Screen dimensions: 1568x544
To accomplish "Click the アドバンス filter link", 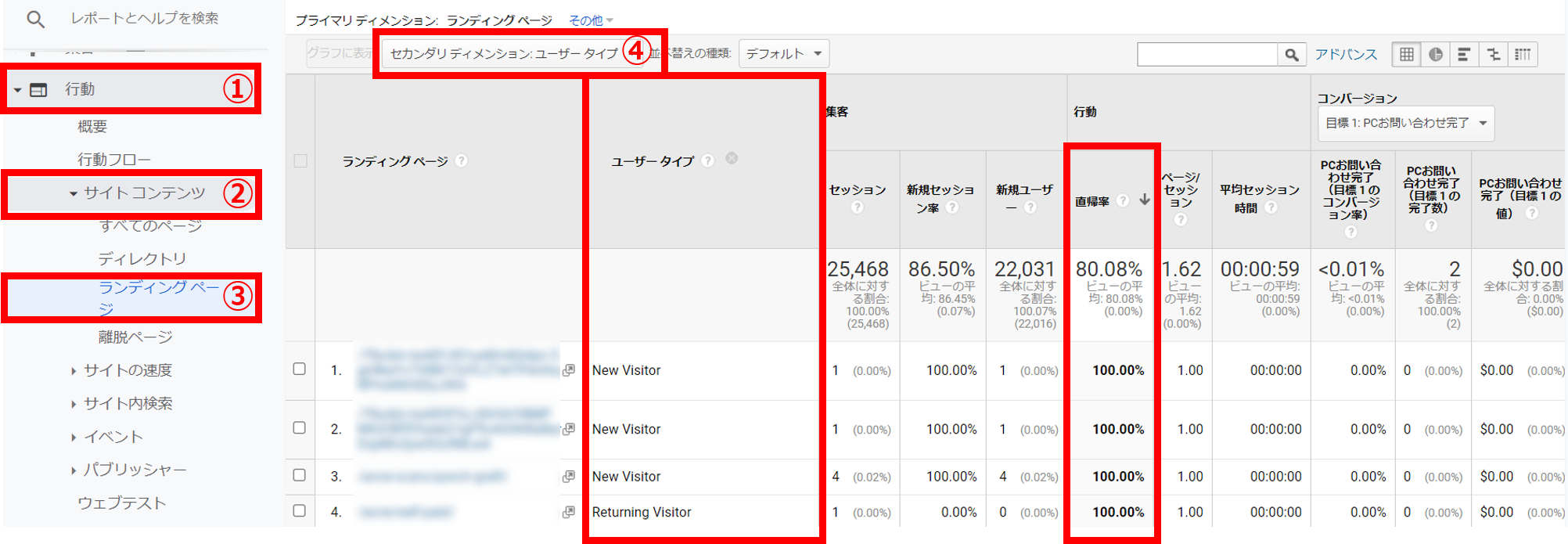I will [1346, 54].
